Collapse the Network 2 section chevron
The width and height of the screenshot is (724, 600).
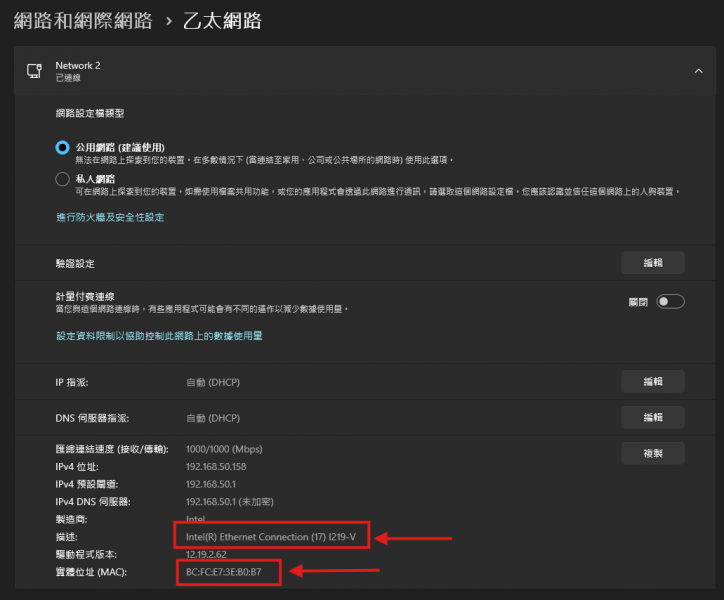click(699, 71)
